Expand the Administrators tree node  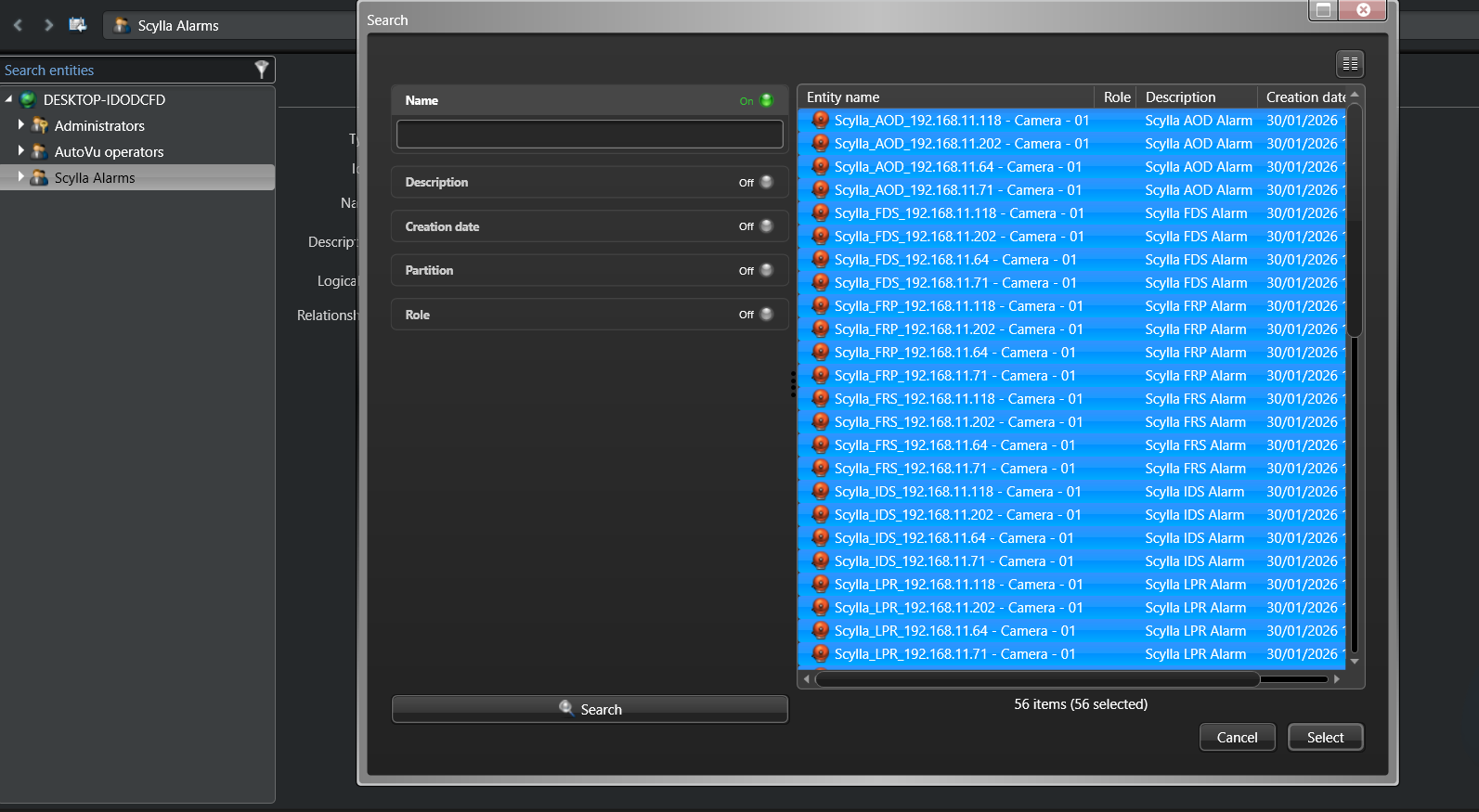21,124
